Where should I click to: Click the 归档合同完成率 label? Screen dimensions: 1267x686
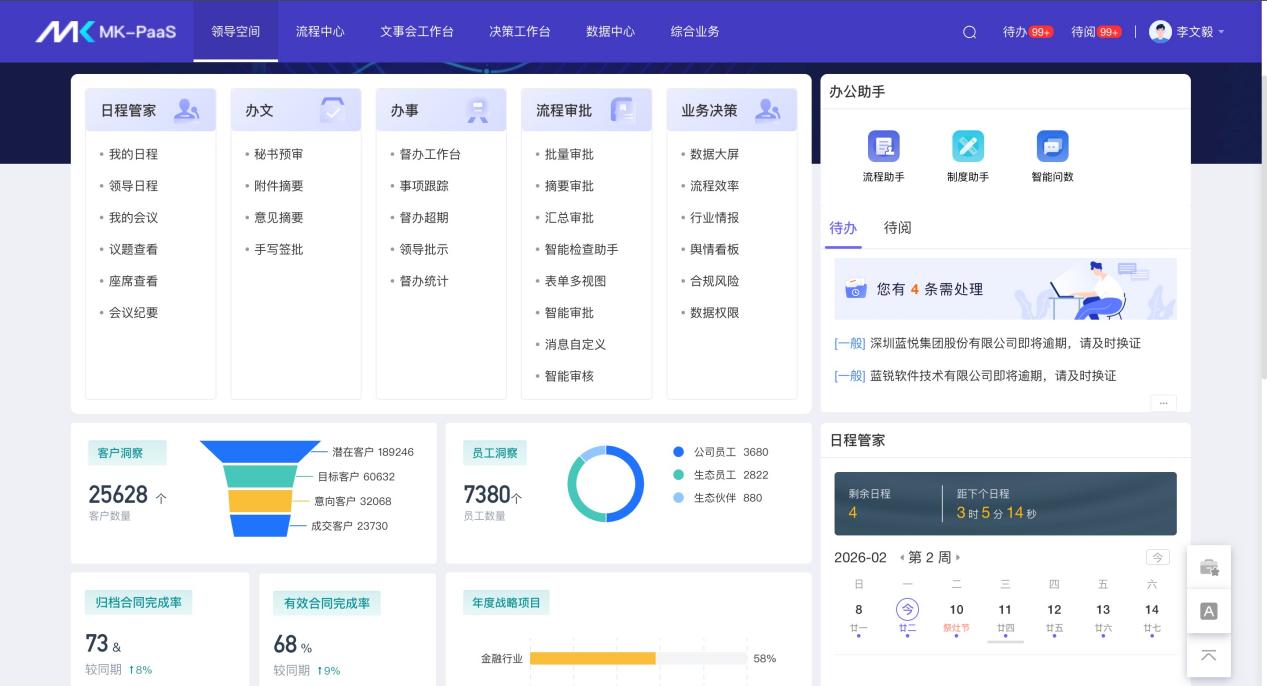[x=139, y=602]
